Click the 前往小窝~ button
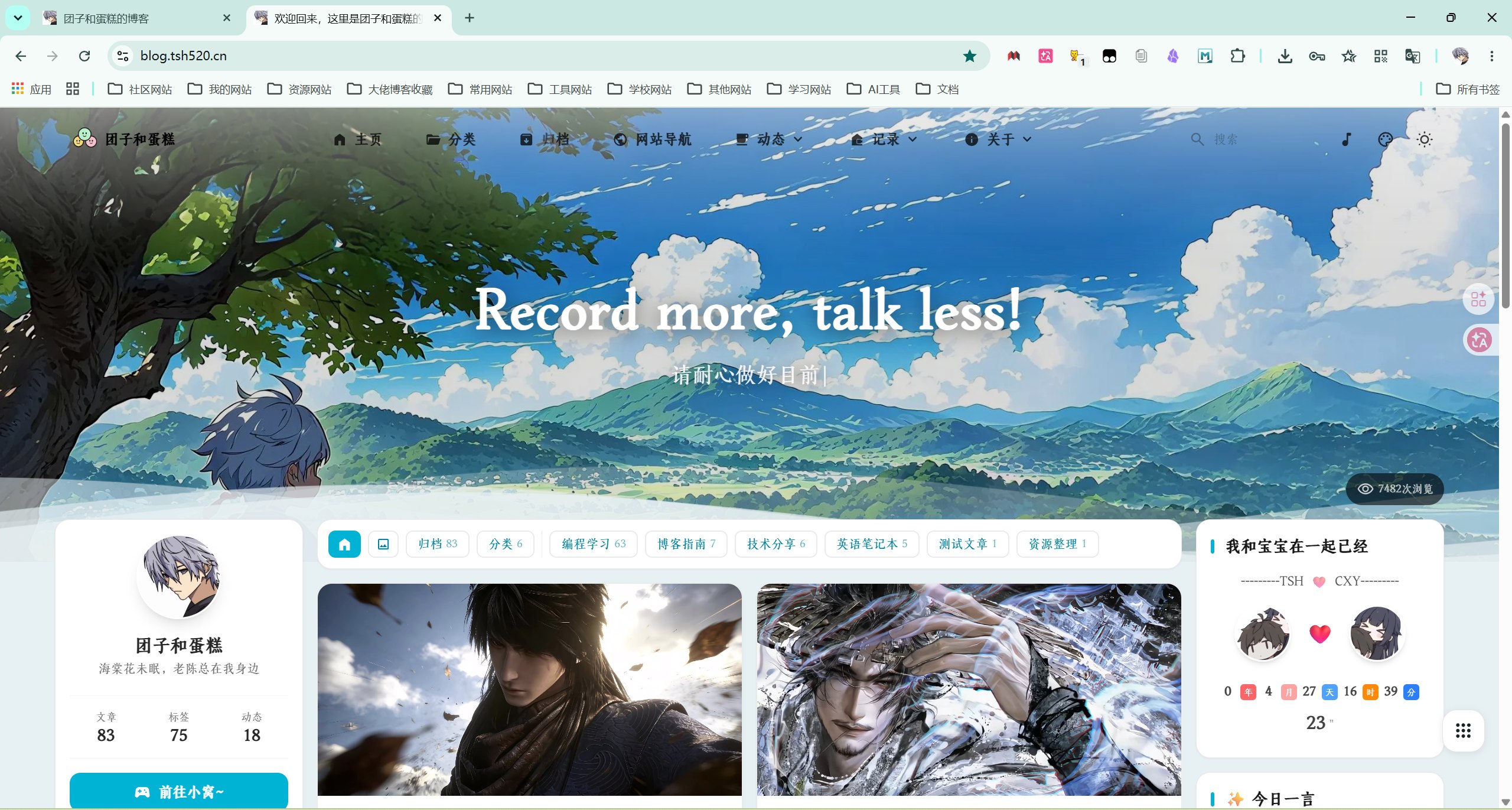Image resolution: width=1512 pixels, height=810 pixels. coord(179,791)
